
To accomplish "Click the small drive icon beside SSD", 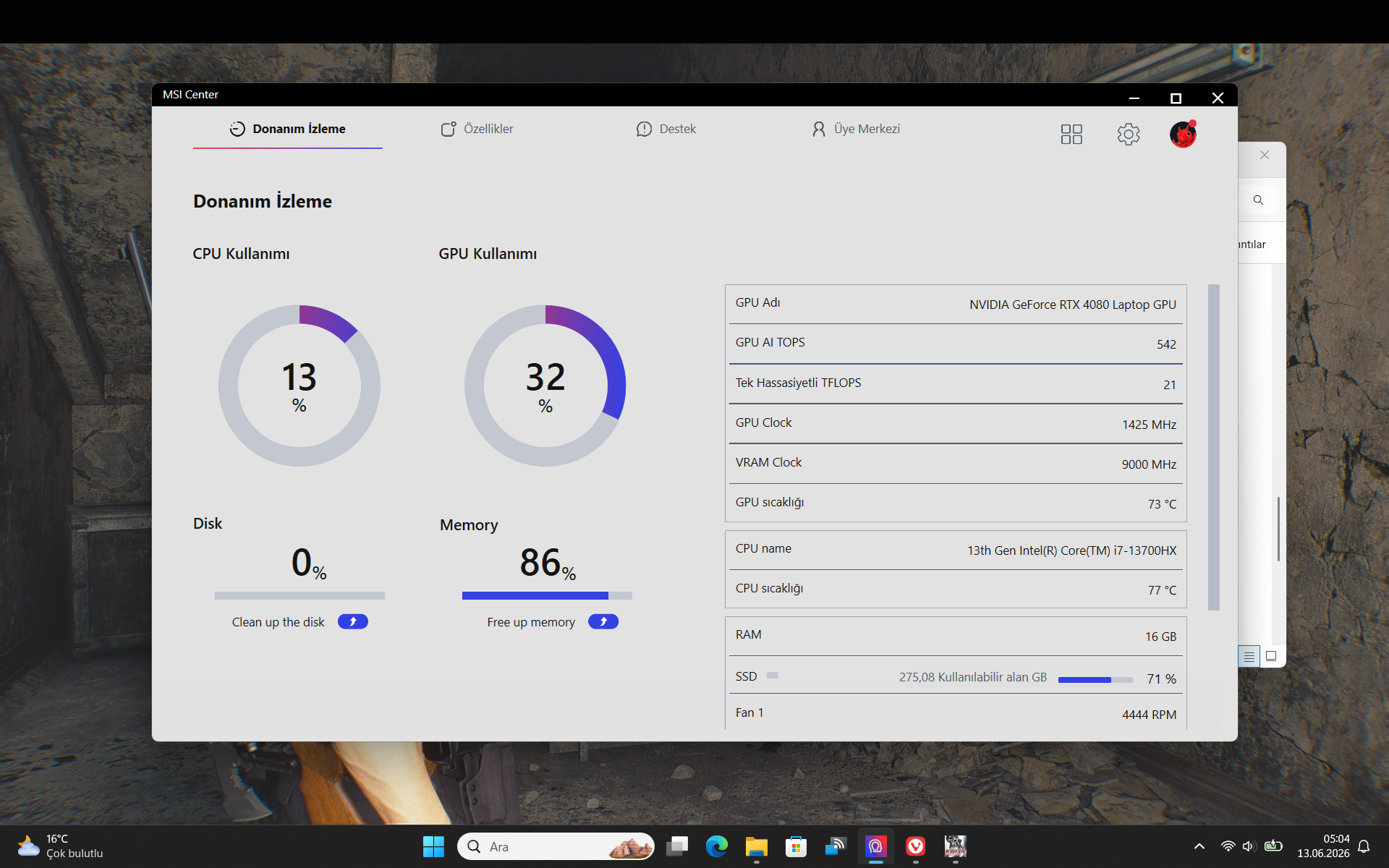I will (773, 675).
